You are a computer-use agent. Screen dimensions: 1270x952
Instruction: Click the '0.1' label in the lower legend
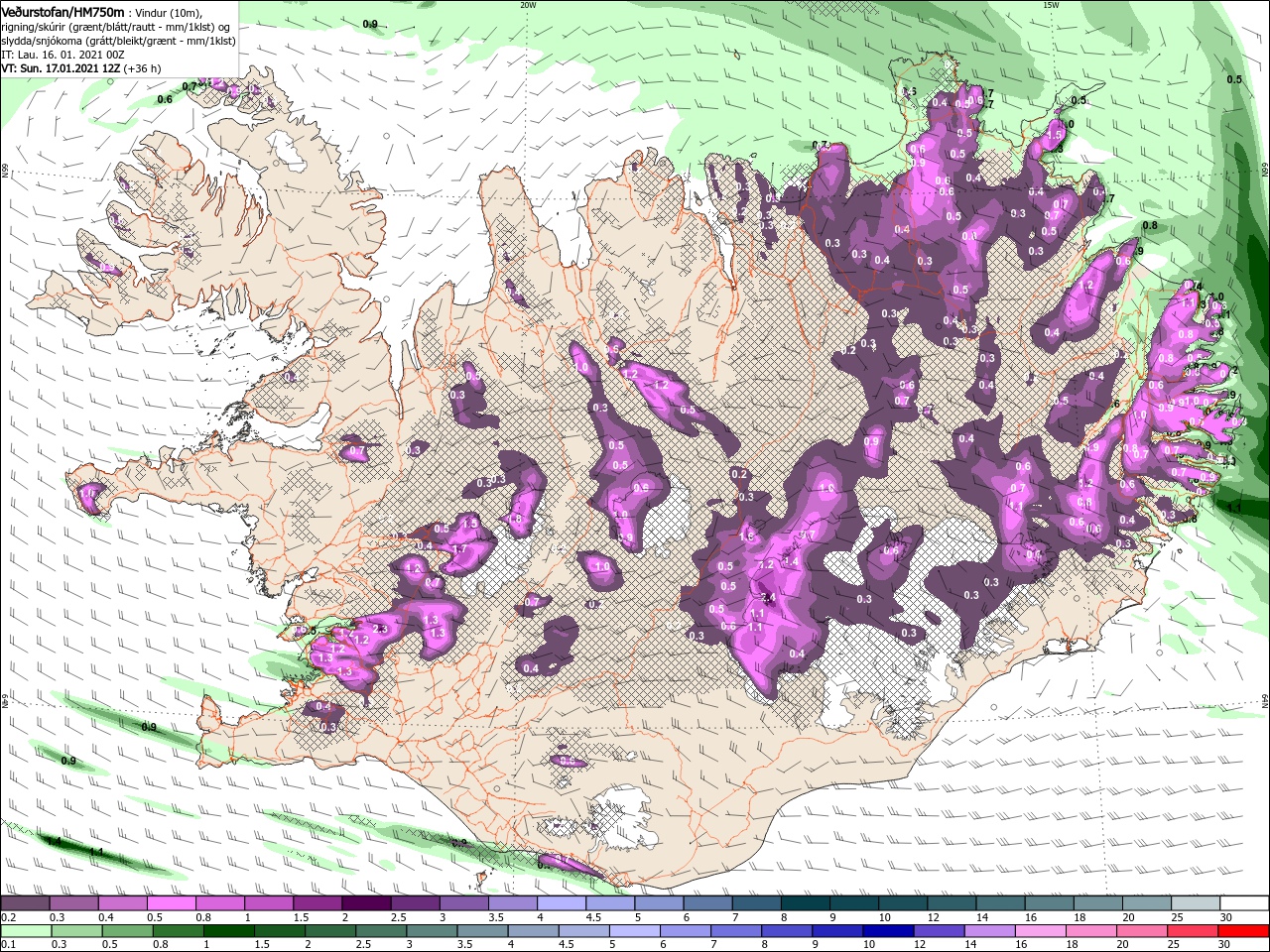pos(9,943)
